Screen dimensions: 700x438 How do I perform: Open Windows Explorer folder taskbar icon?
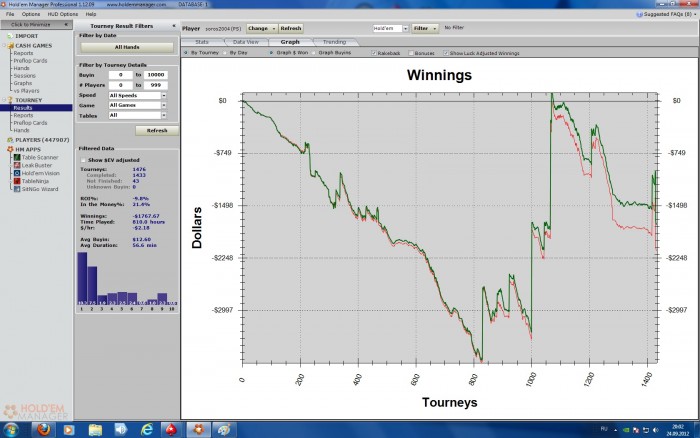point(95,430)
